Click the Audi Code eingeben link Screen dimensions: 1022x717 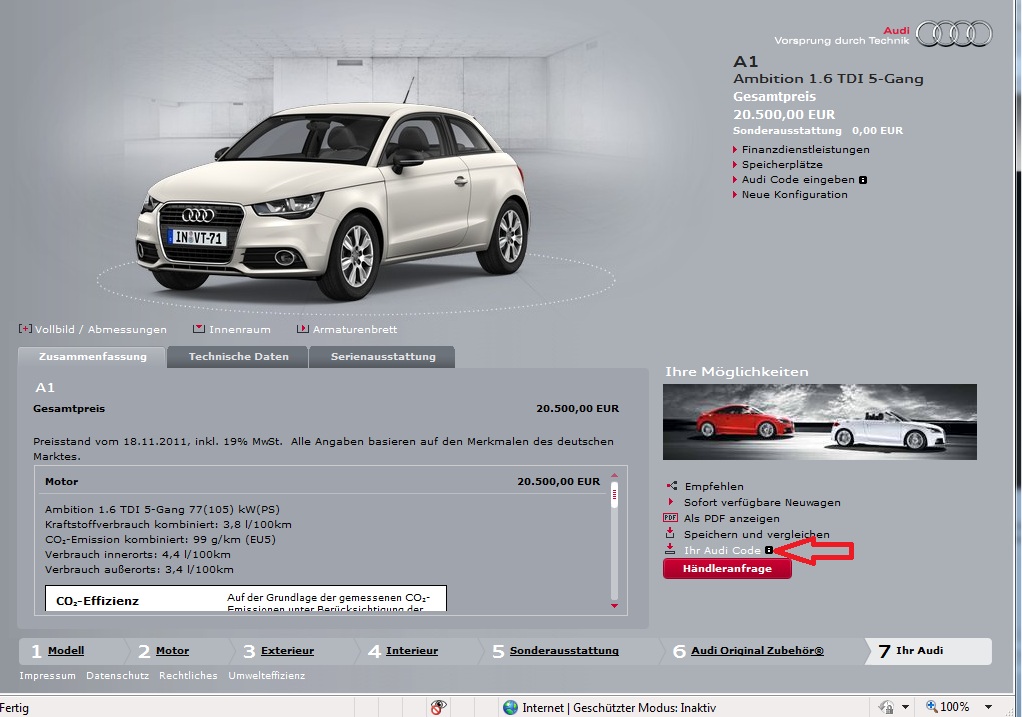[x=798, y=179]
